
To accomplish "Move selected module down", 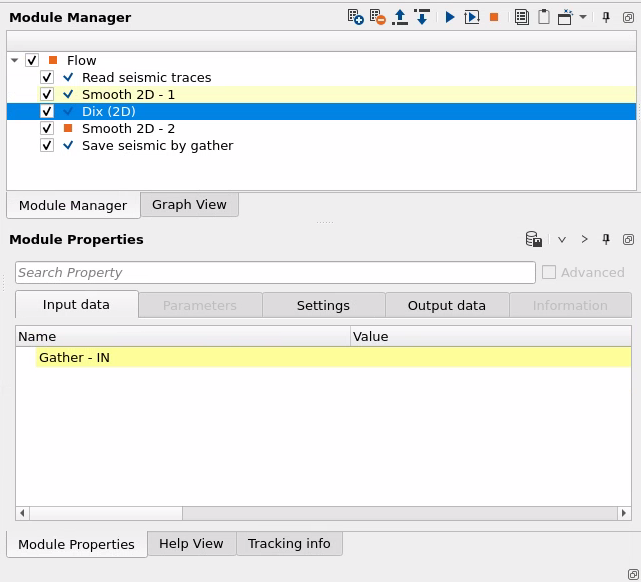I will (422, 17).
